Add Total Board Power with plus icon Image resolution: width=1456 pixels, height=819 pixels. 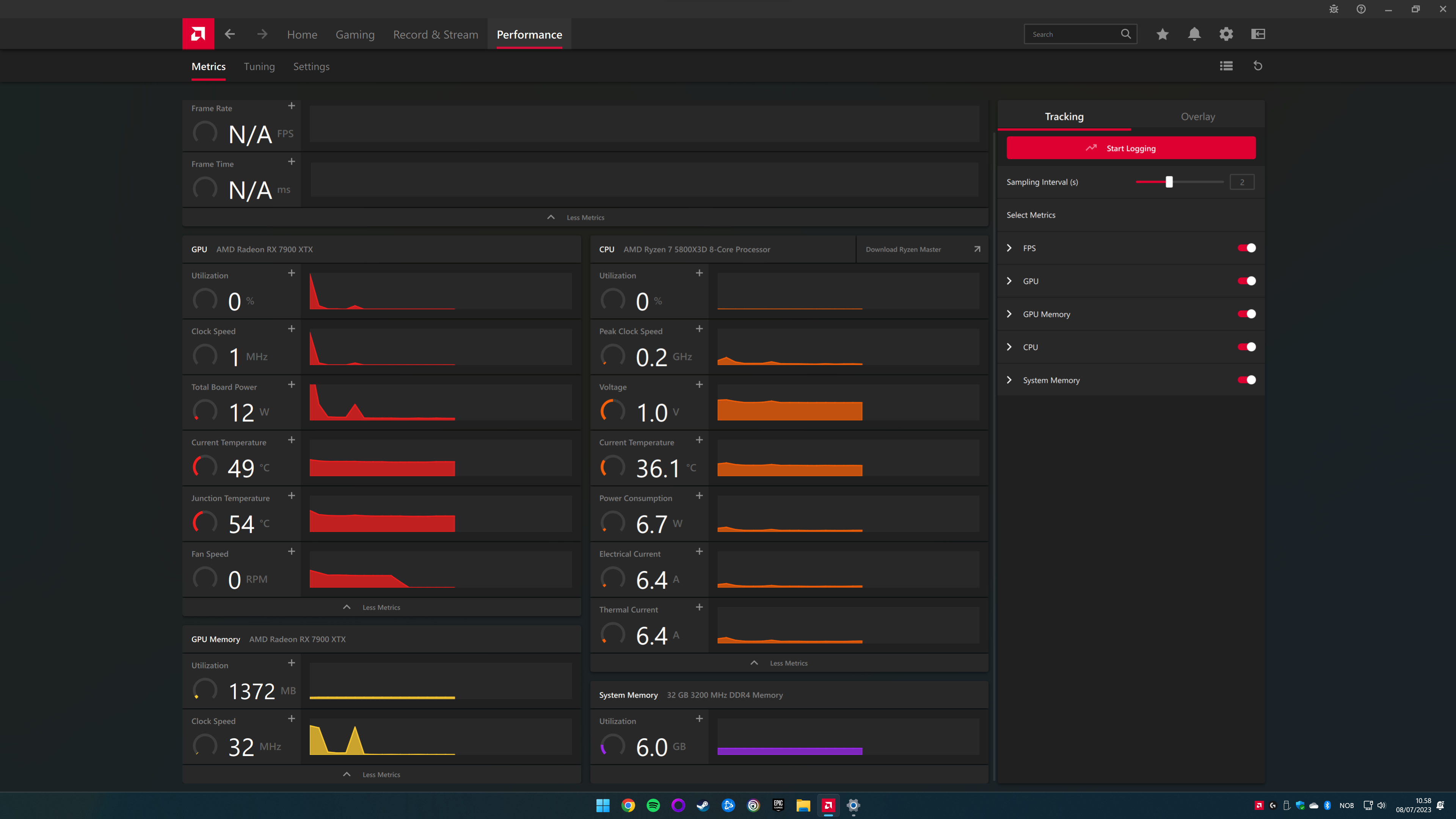(x=292, y=384)
